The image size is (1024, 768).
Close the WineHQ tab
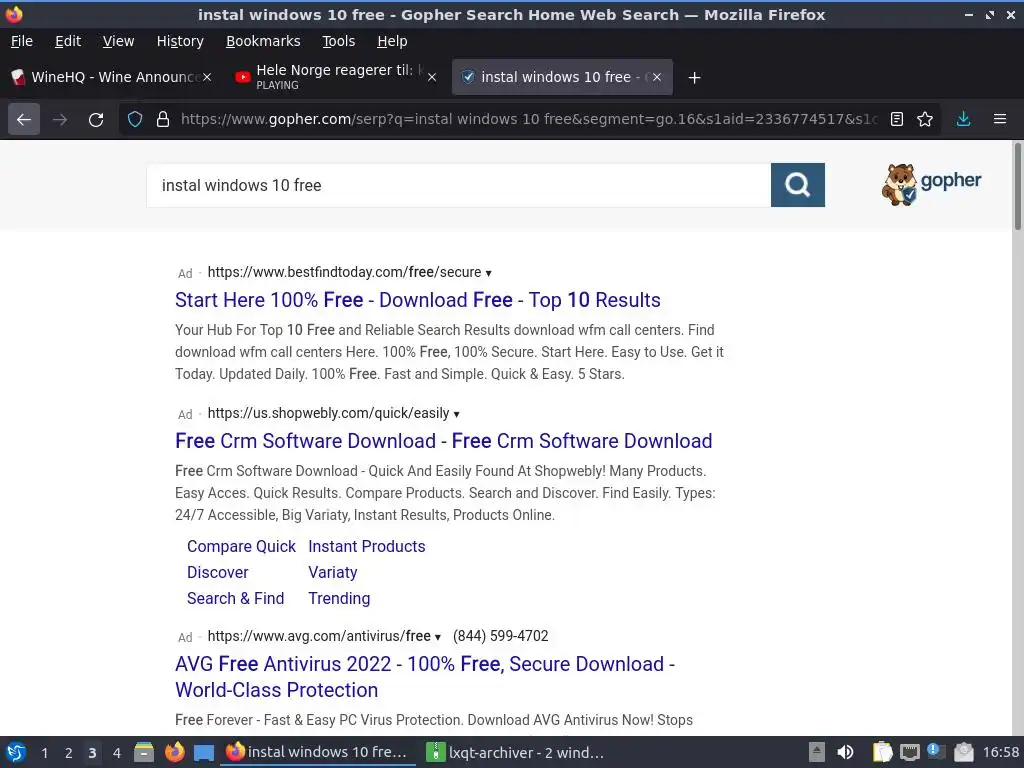207,77
